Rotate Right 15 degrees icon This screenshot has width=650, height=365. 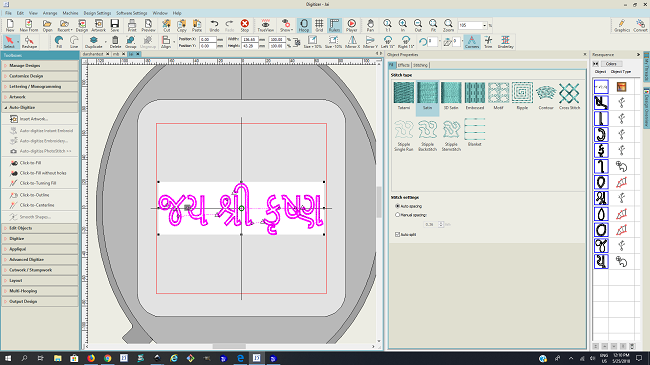[x=406, y=42]
